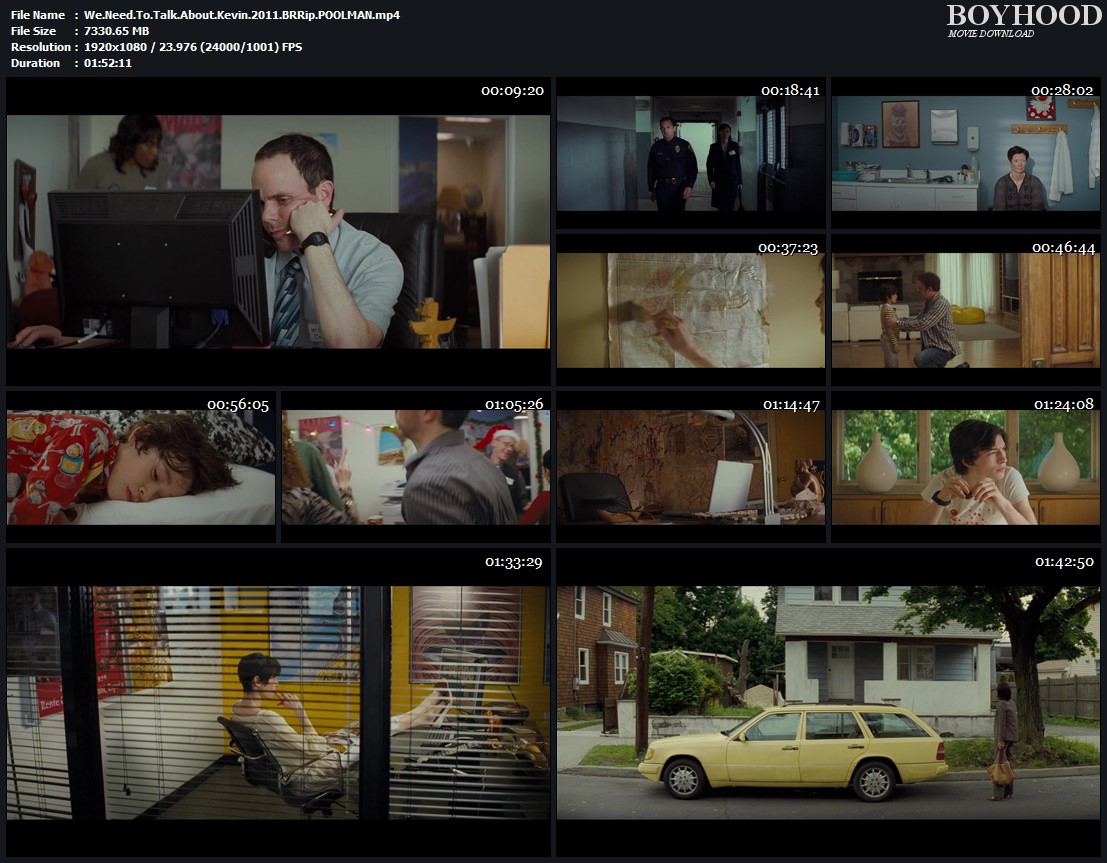Select the thumbnail showing the wall map
The height and width of the screenshot is (863, 1107).
690,310
